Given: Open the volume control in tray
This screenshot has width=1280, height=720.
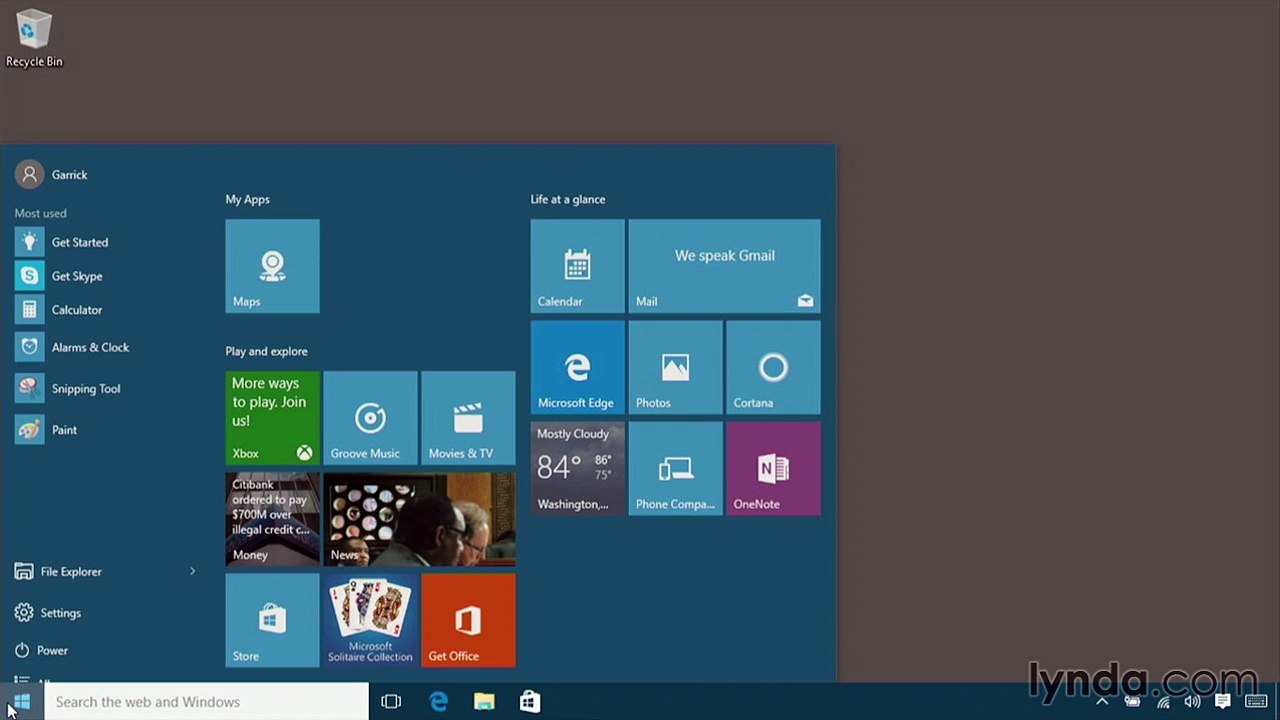Looking at the screenshot, I should pos(1192,702).
